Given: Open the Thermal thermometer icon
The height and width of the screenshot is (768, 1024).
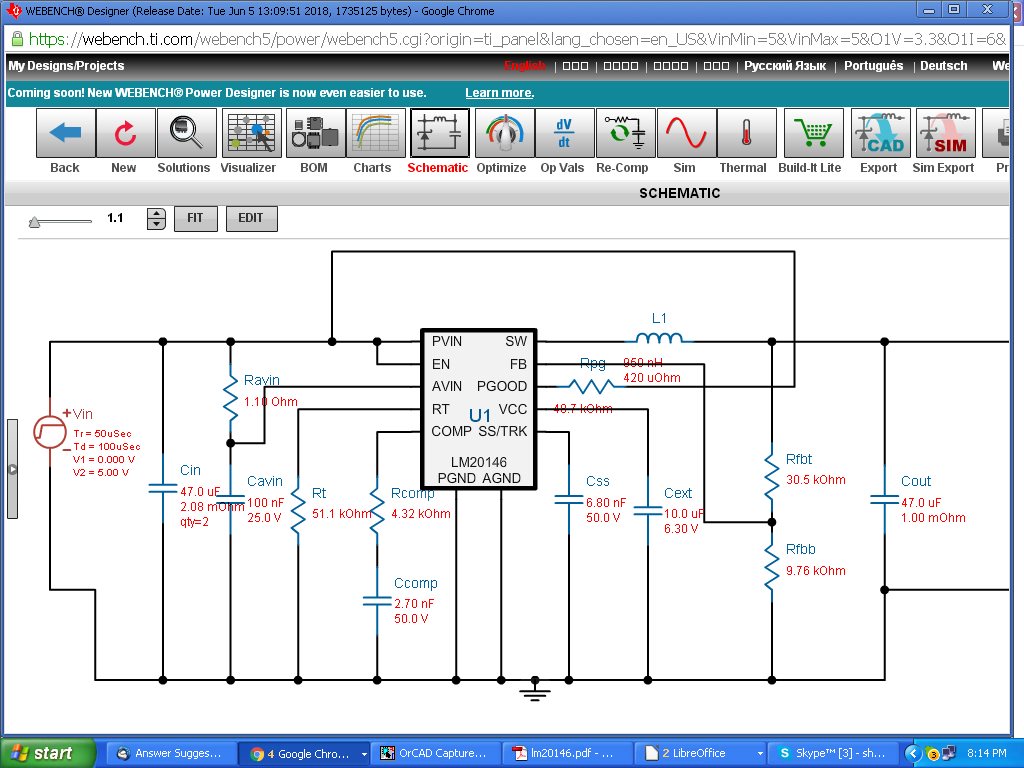Looking at the screenshot, I should [x=746, y=133].
